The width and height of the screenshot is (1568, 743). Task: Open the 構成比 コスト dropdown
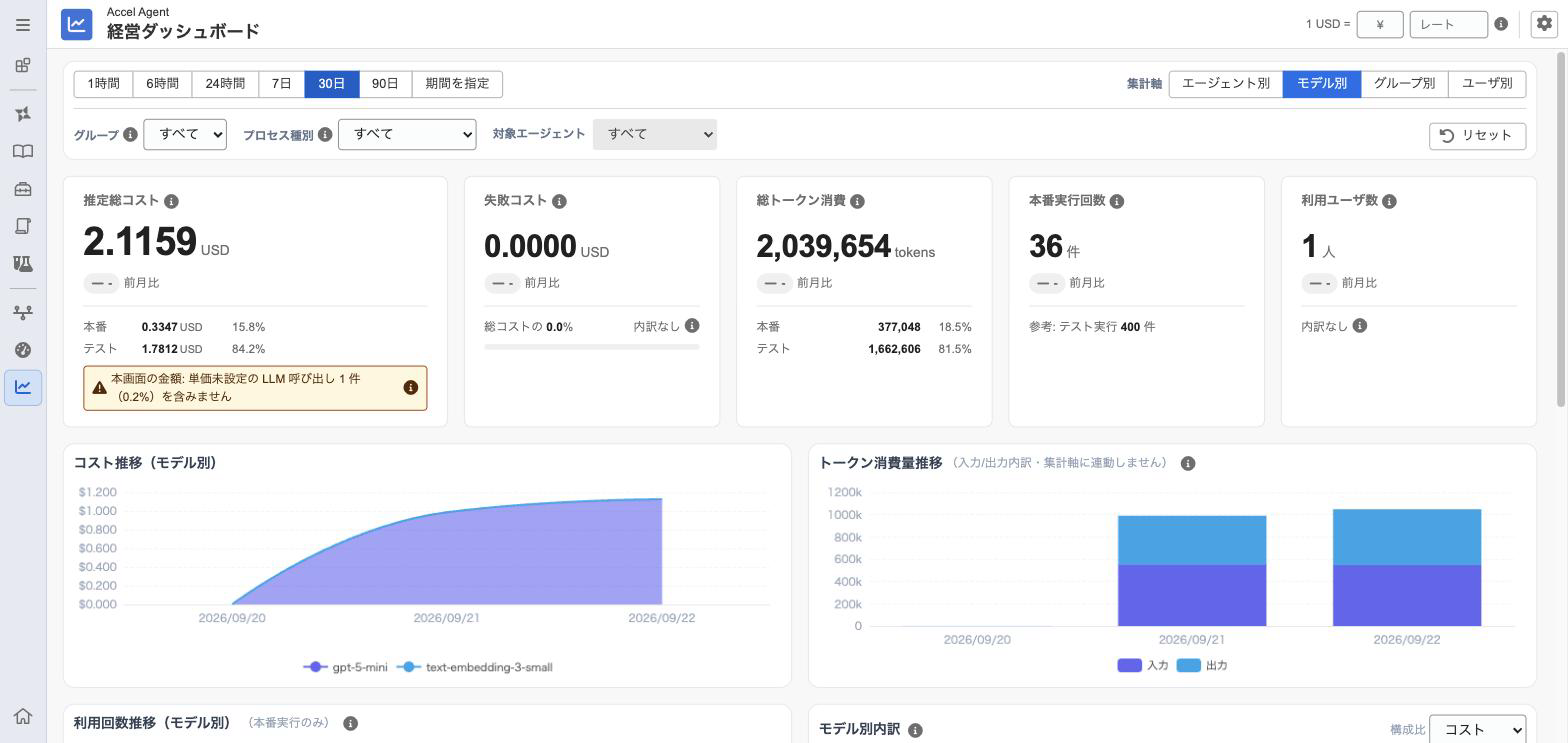click(x=1477, y=730)
